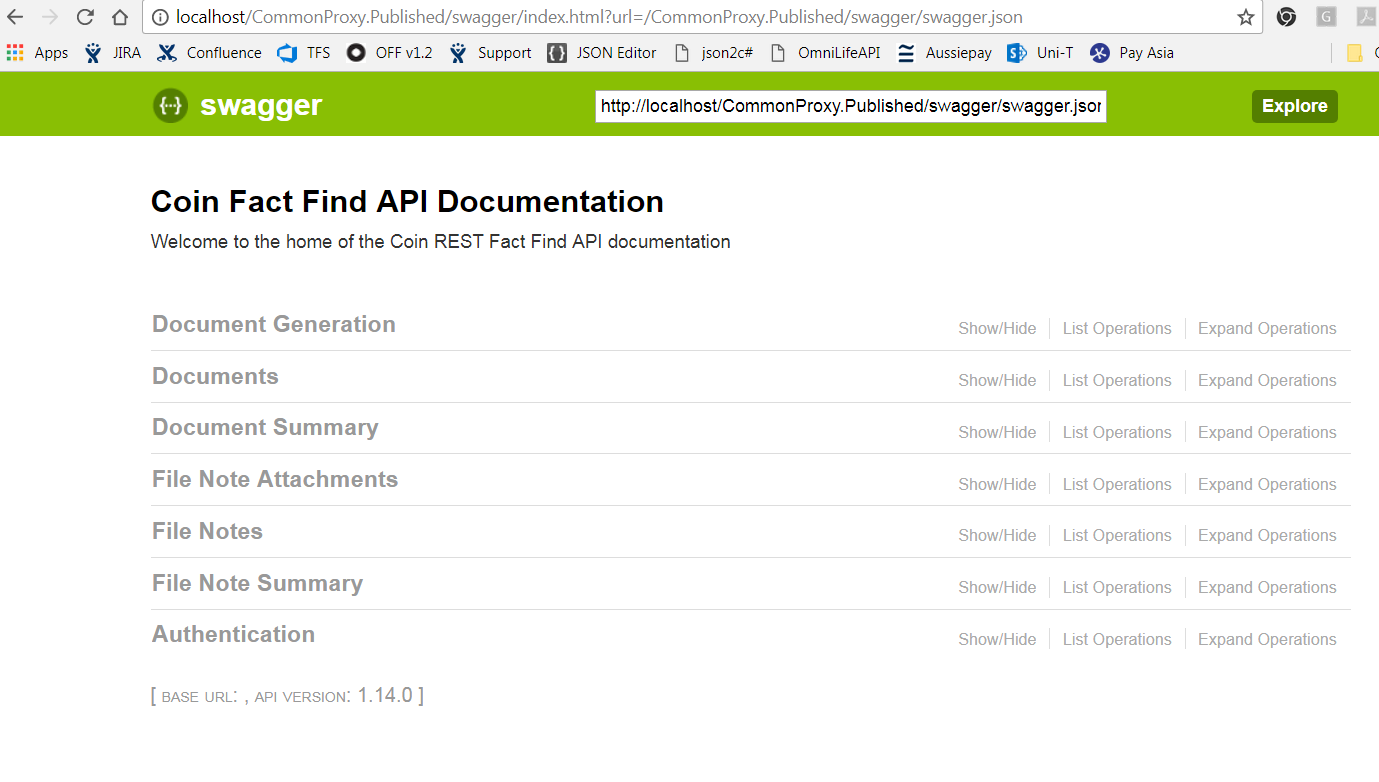Expand Operations for Authentication
Image resolution: width=1379 pixels, height=782 pixels.
pyautogui.click(x=1267, y=639)
